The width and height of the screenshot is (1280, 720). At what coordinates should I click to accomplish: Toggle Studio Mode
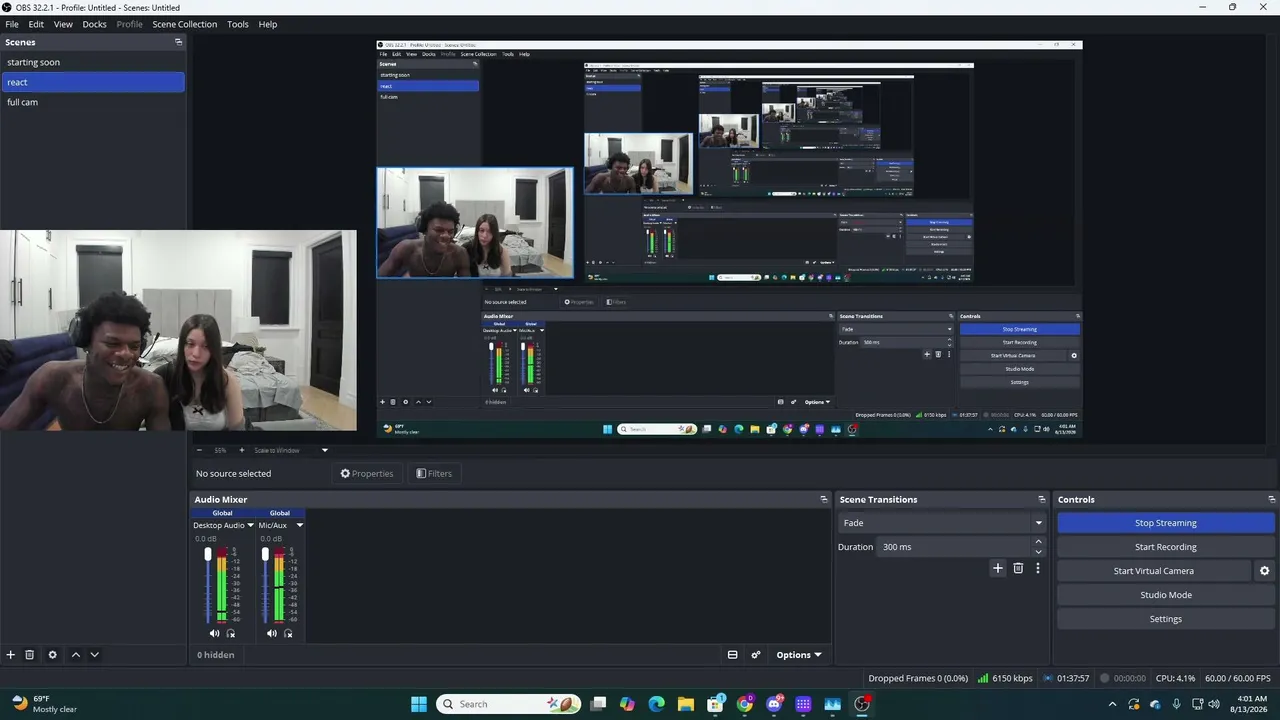pos(1166,595)
